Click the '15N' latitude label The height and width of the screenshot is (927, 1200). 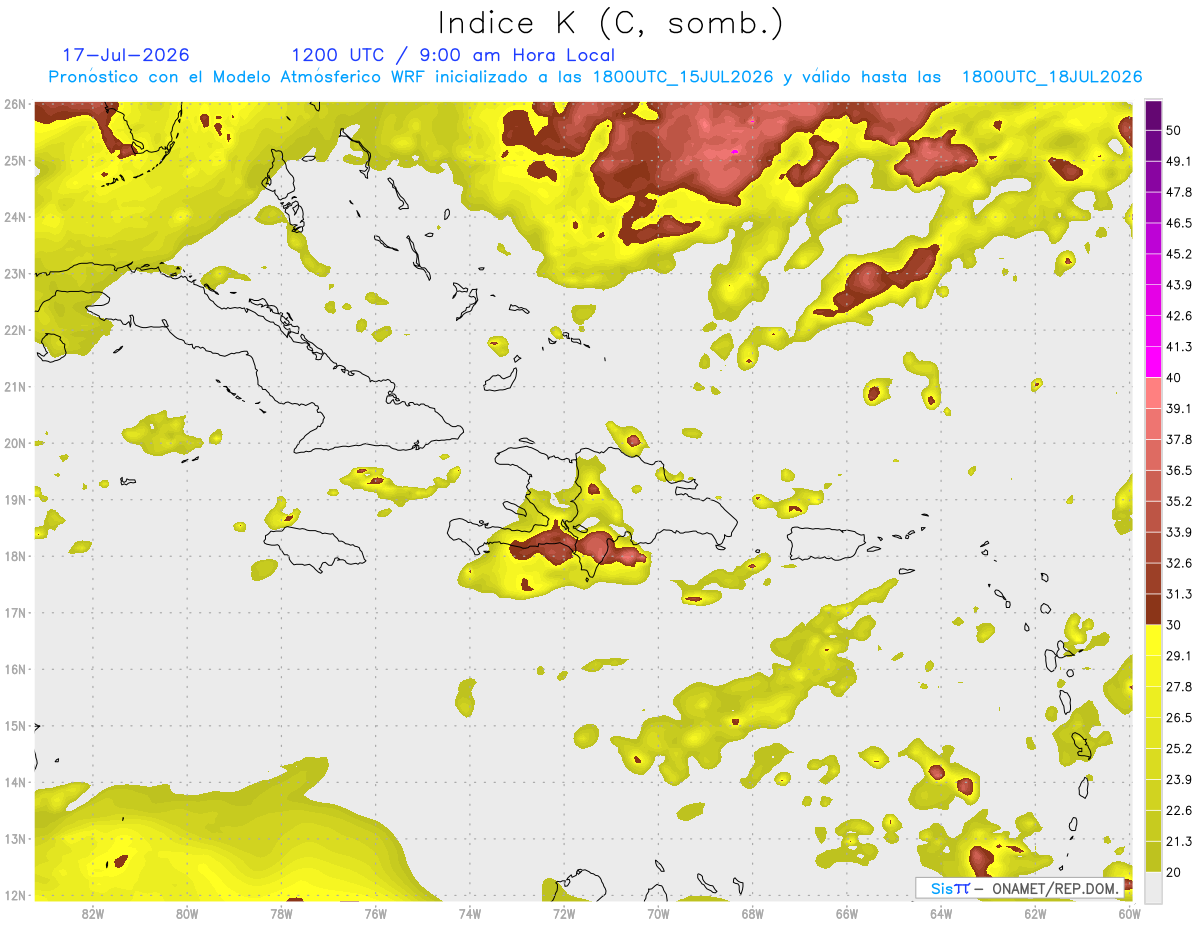[14, 726]
